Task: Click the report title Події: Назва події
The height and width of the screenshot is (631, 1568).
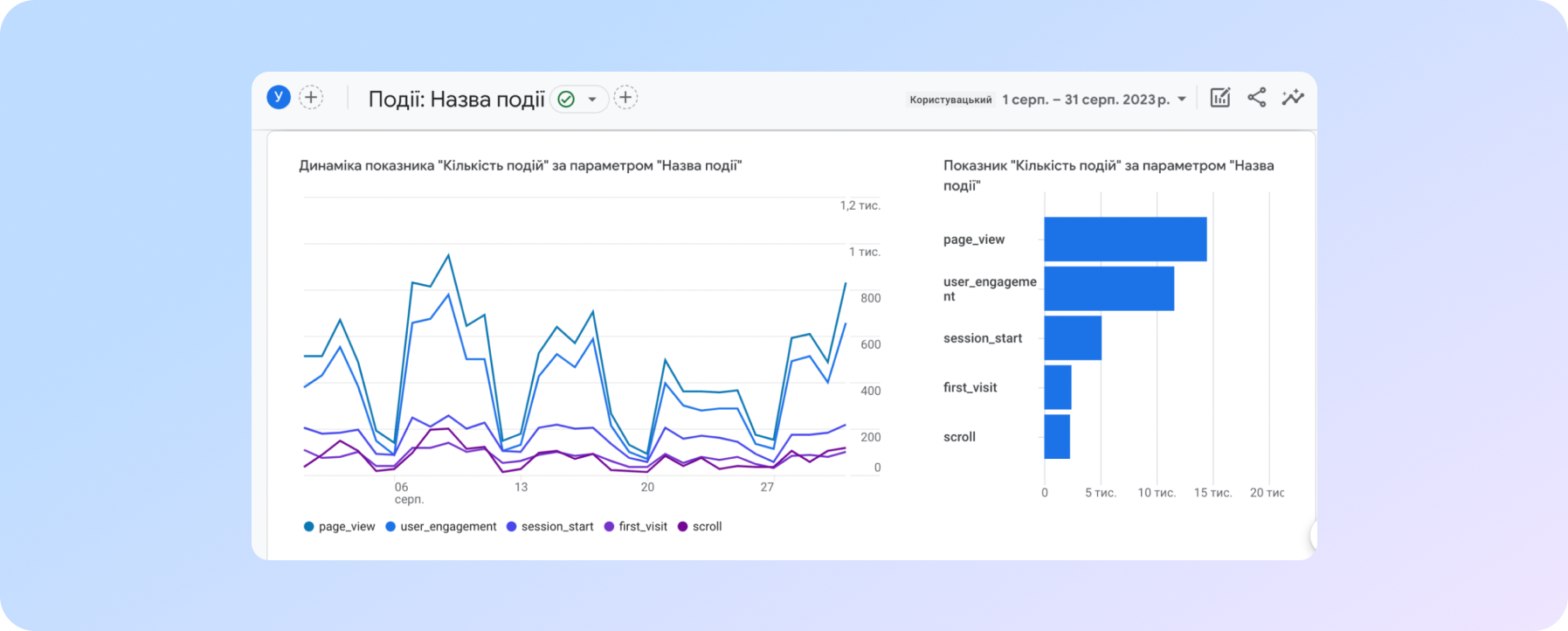Action: click(x=456, y=100)
